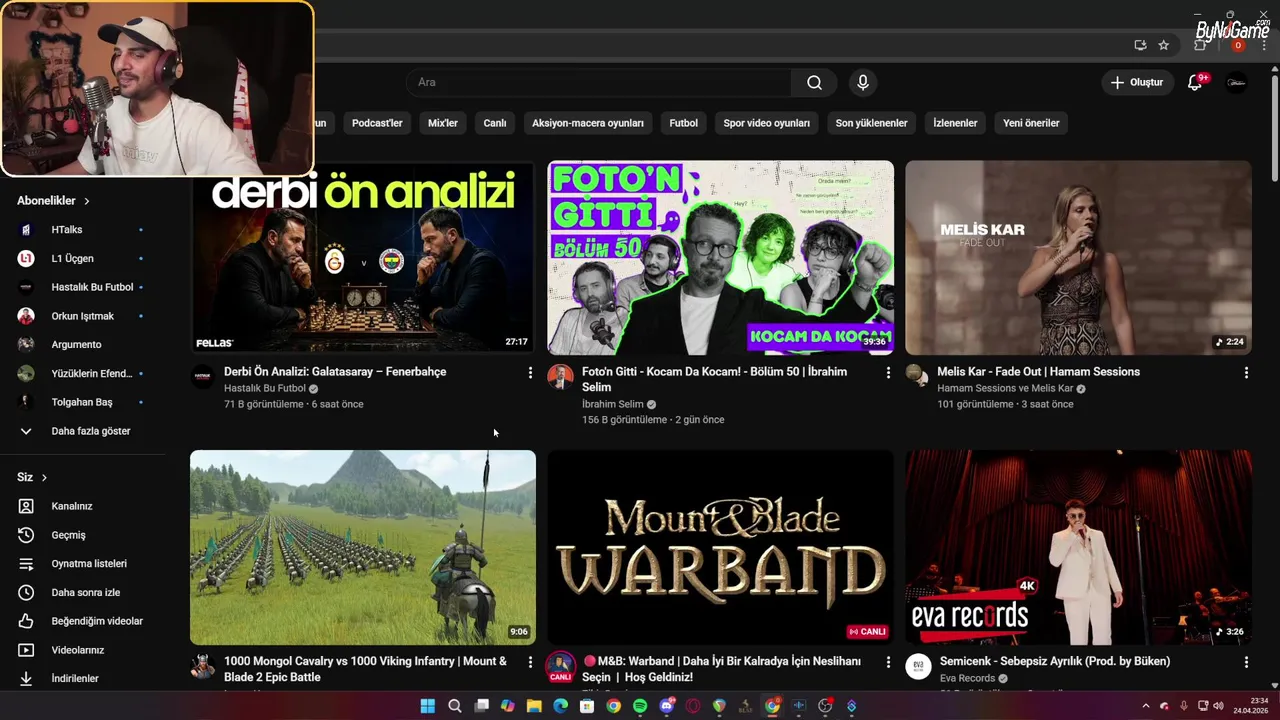Open the YouTube notifications bell
This screenshot has height=720, width=1280.
(1195, 82)
